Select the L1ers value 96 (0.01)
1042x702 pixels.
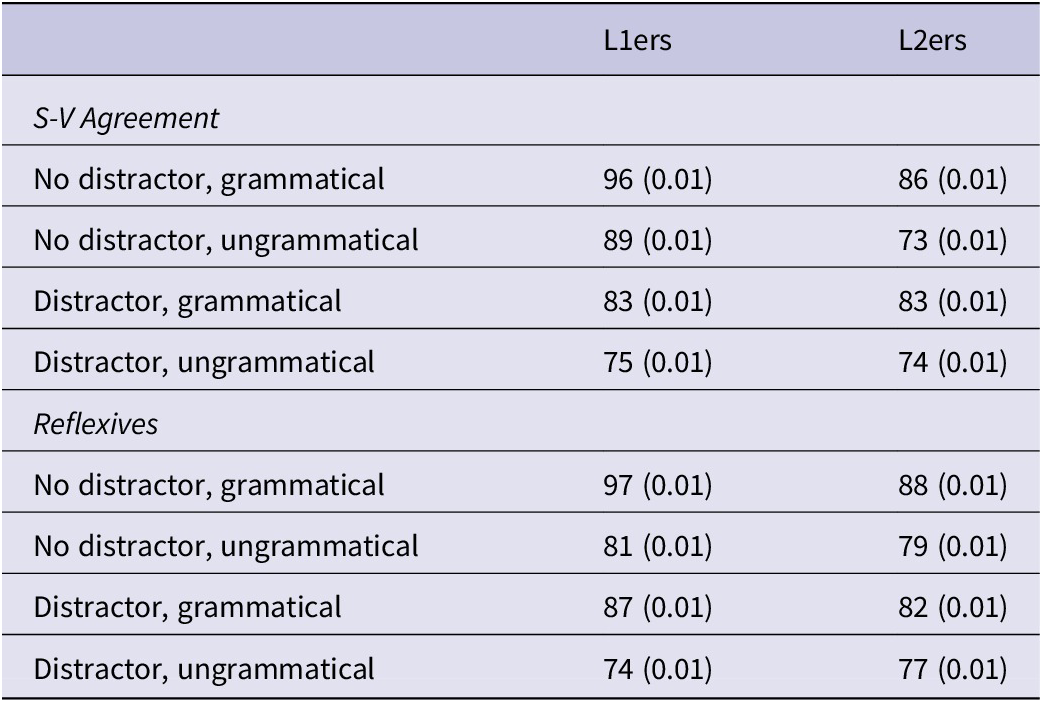[x=658, y=179]
